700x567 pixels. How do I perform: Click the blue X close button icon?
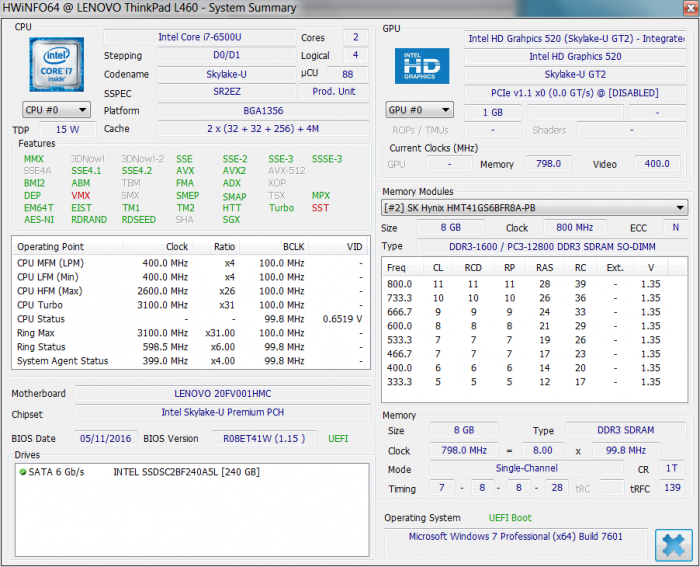pos(673,545)
